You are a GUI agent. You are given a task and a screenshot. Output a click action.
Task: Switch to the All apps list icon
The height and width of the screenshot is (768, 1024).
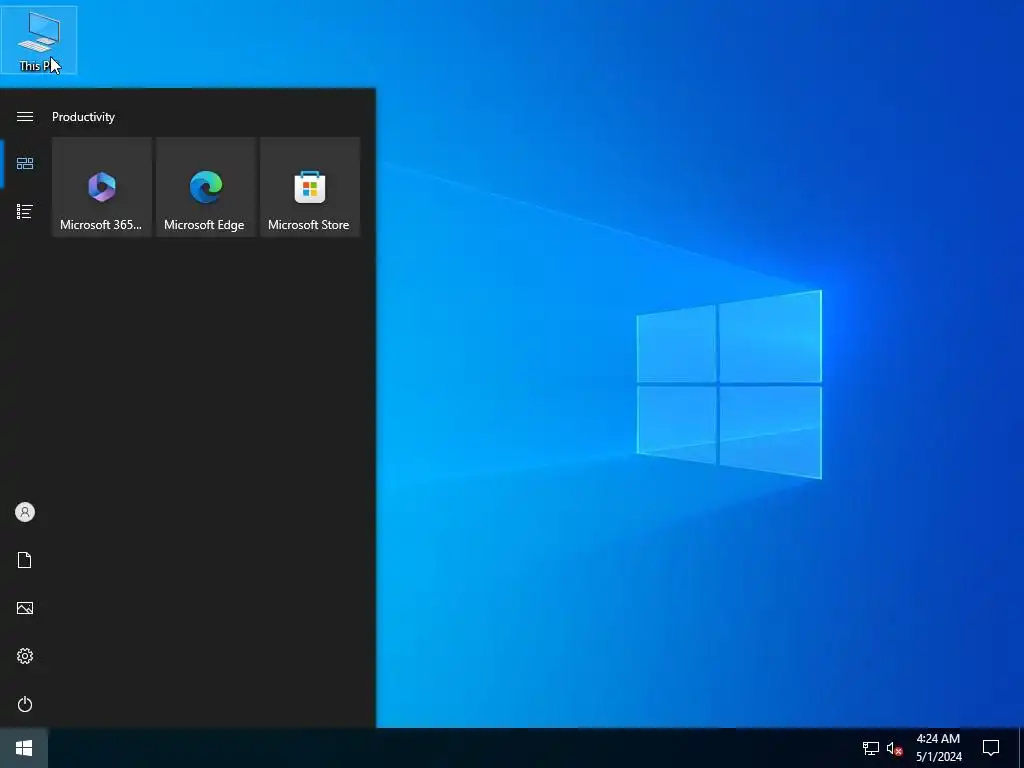coord(25,212)
